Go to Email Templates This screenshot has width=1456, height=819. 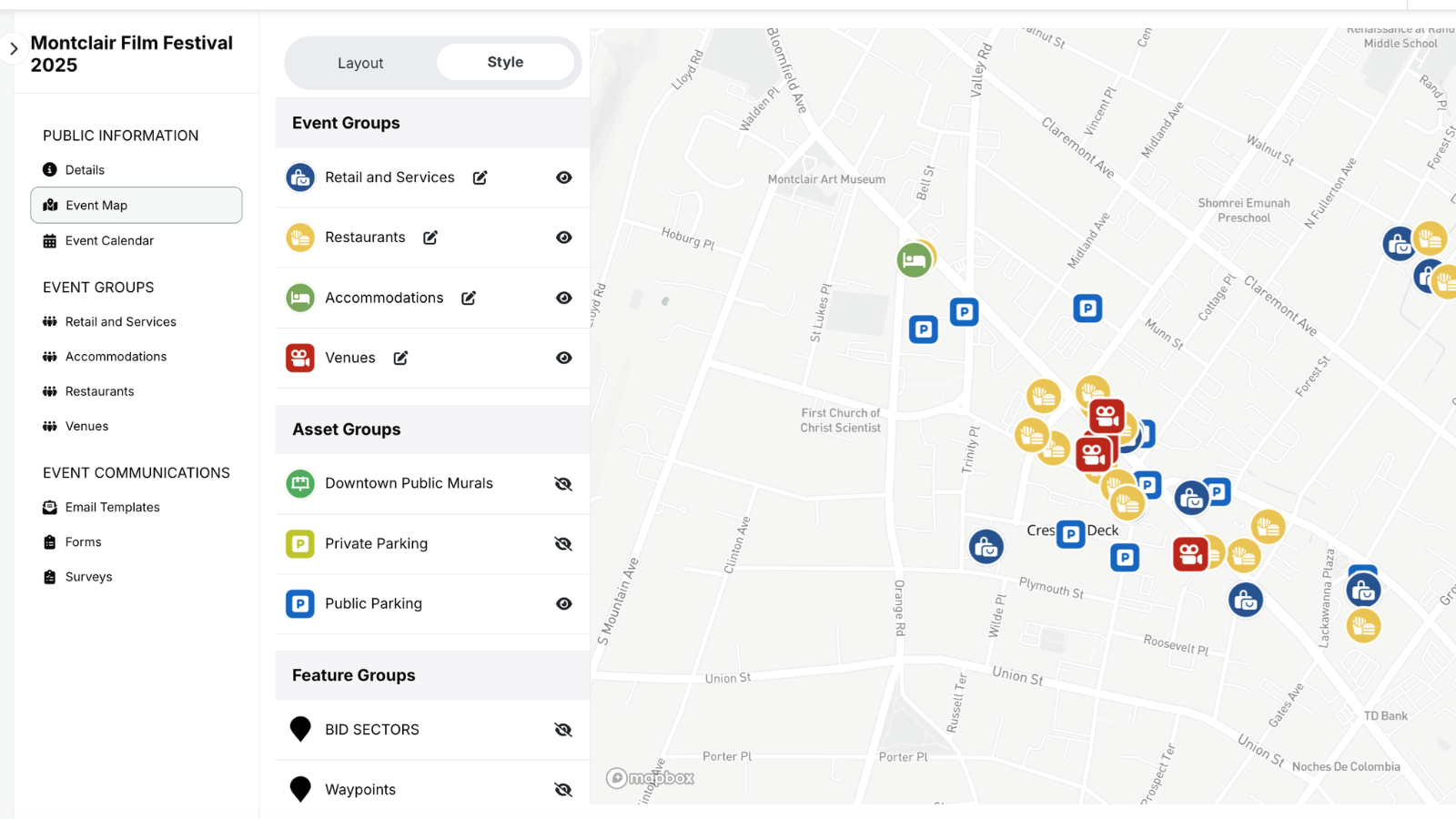(112, 508)
